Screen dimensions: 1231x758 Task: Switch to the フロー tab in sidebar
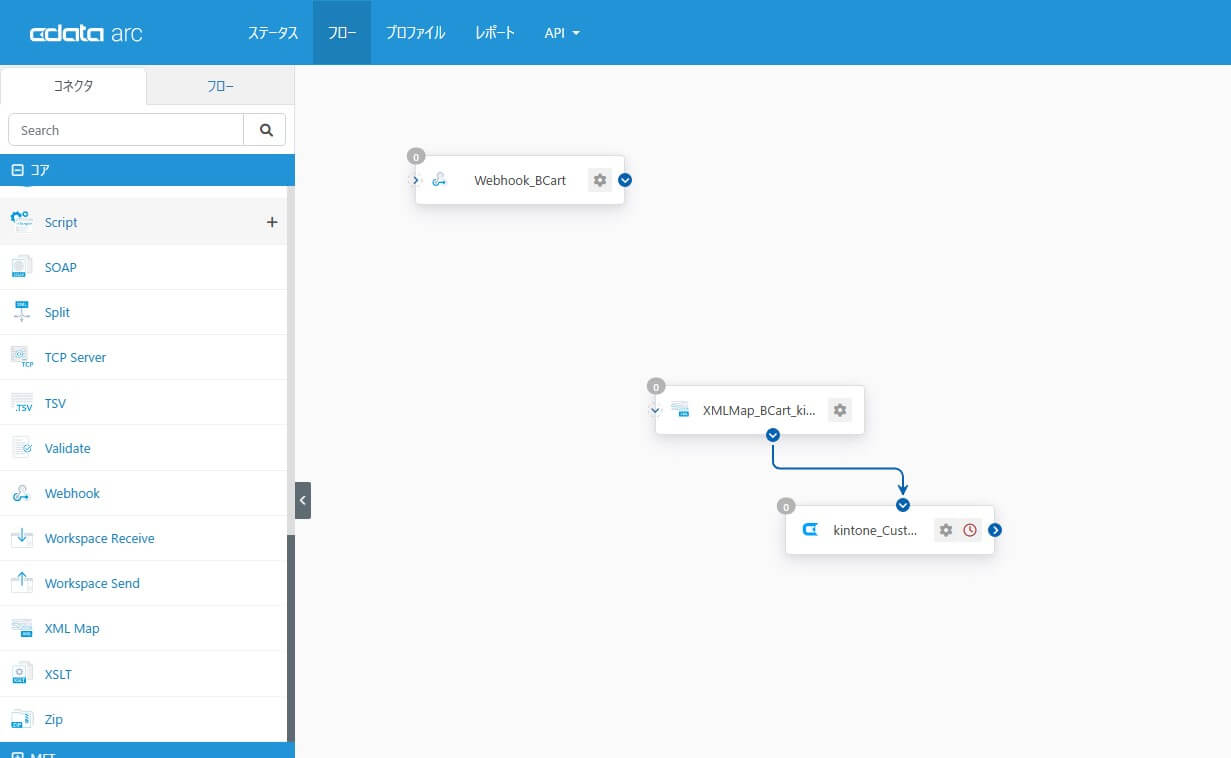[220, 86]
